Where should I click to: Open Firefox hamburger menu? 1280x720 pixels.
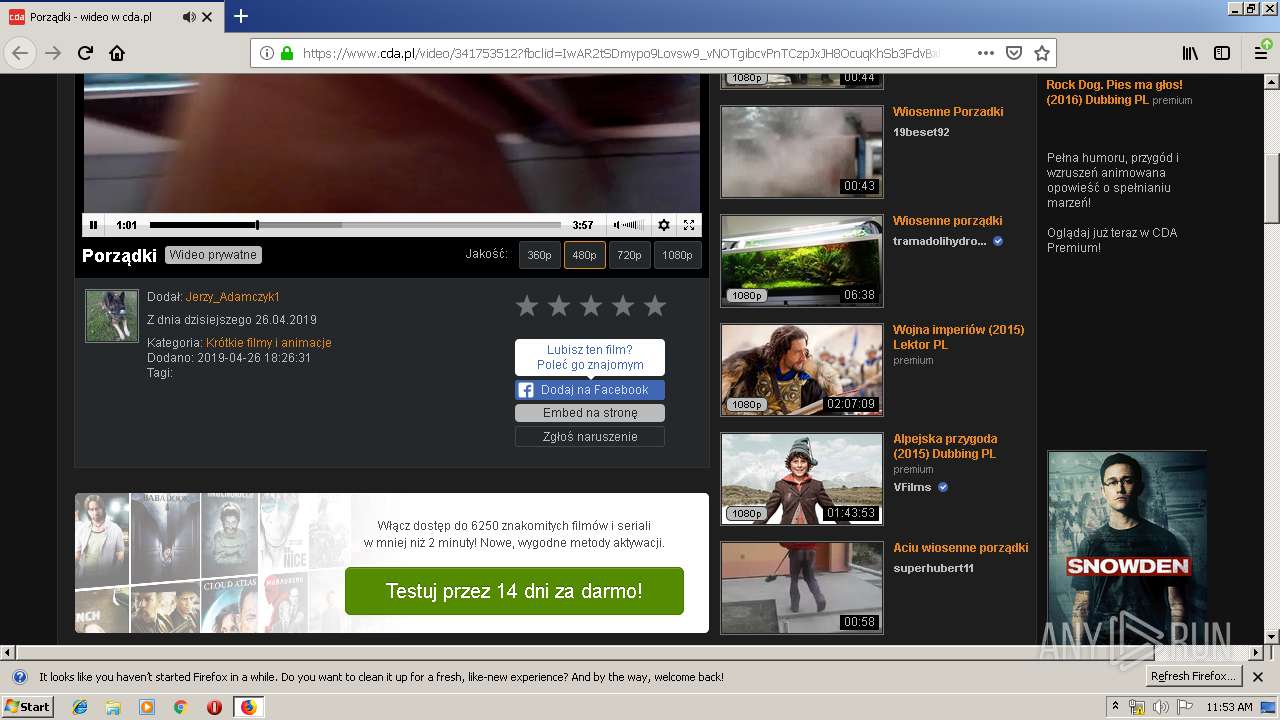tap(1262, 53)
